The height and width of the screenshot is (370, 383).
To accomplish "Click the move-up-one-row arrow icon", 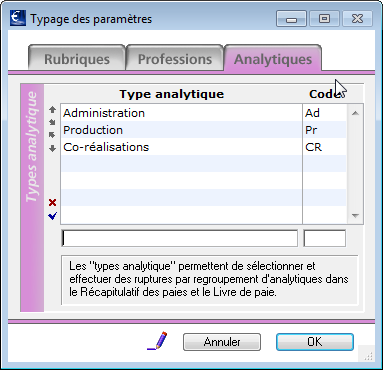I will (52, 122).
